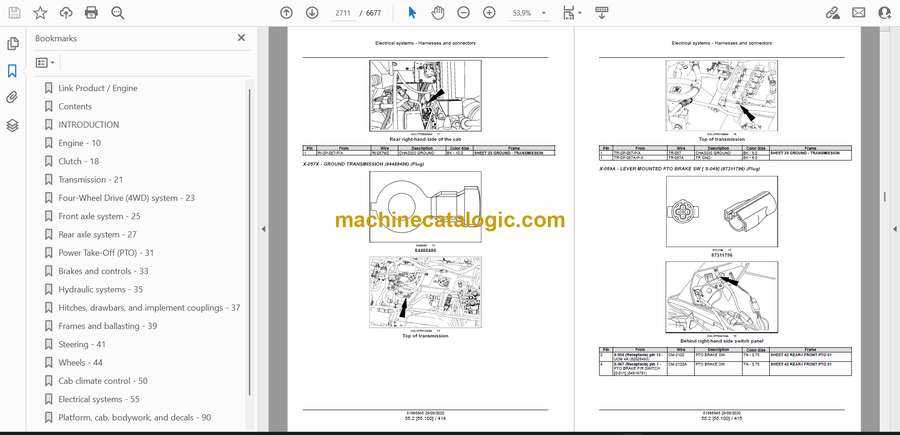This screenshot has width=900, height=435.
Task: Open Frames and ballasting - 39 bookmark
Action: (107, 326)
